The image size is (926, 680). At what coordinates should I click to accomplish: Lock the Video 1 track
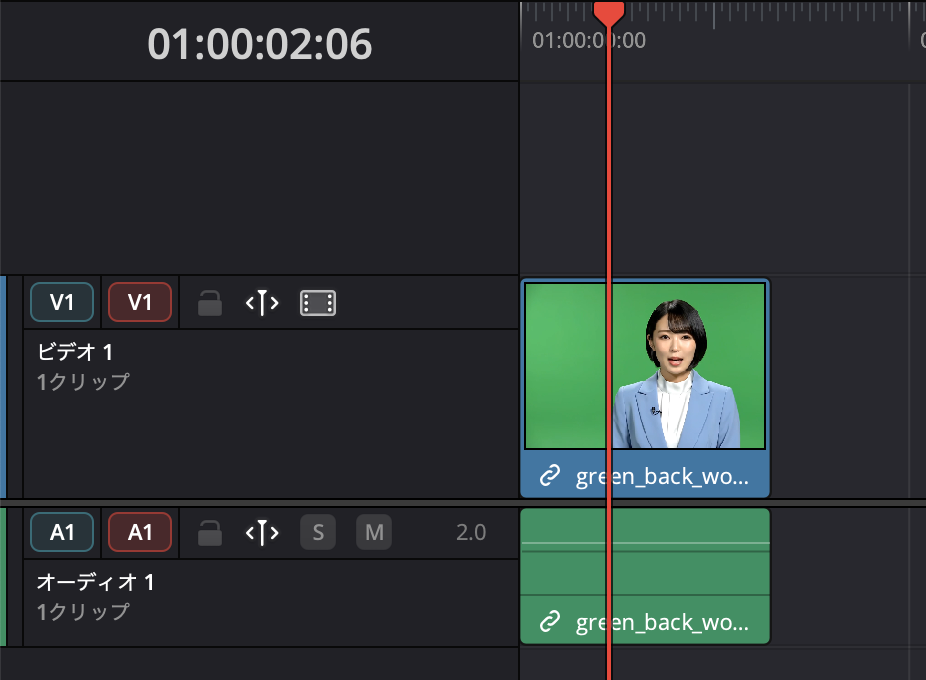pos(210,303)
